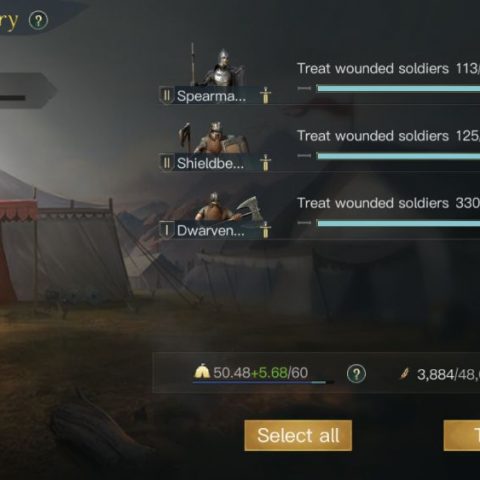Screen dimensions: 480x480
Task: Select the Spearman soldier portrait
Action: point(218,66)
